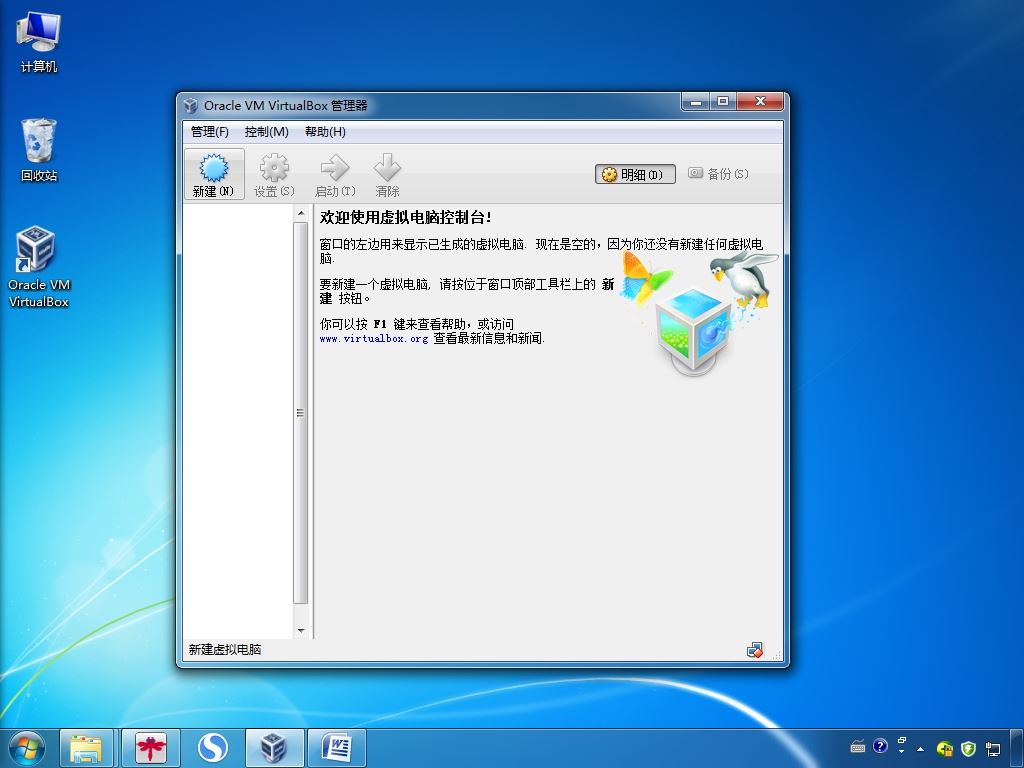Click the VirtualBox taskbar icon
Viewport: 1024px width, 768px height.
(x=274, y=748)
